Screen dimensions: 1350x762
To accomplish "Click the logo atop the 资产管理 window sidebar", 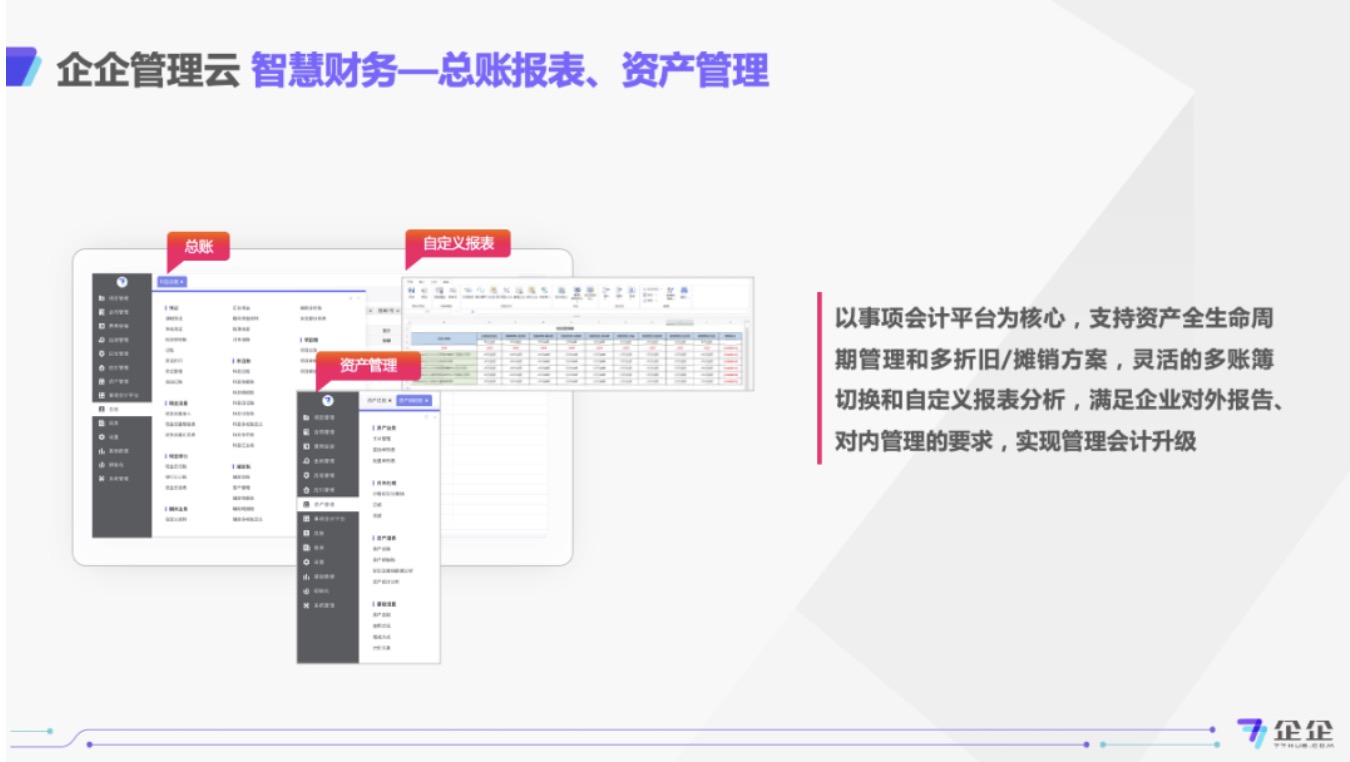I will click(x=327, y=400).
